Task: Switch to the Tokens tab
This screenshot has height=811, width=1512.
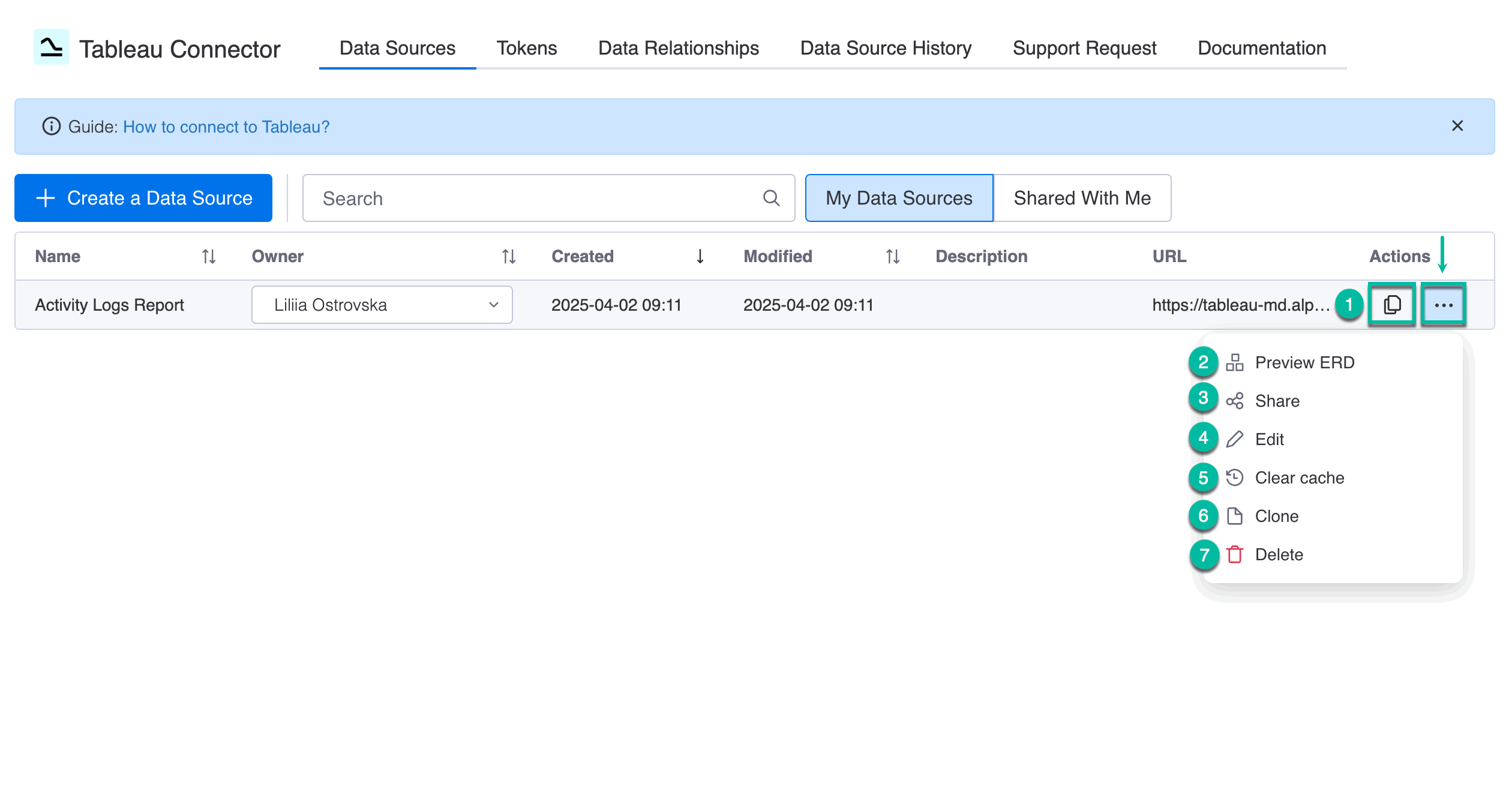Action: tap(526, 48)
